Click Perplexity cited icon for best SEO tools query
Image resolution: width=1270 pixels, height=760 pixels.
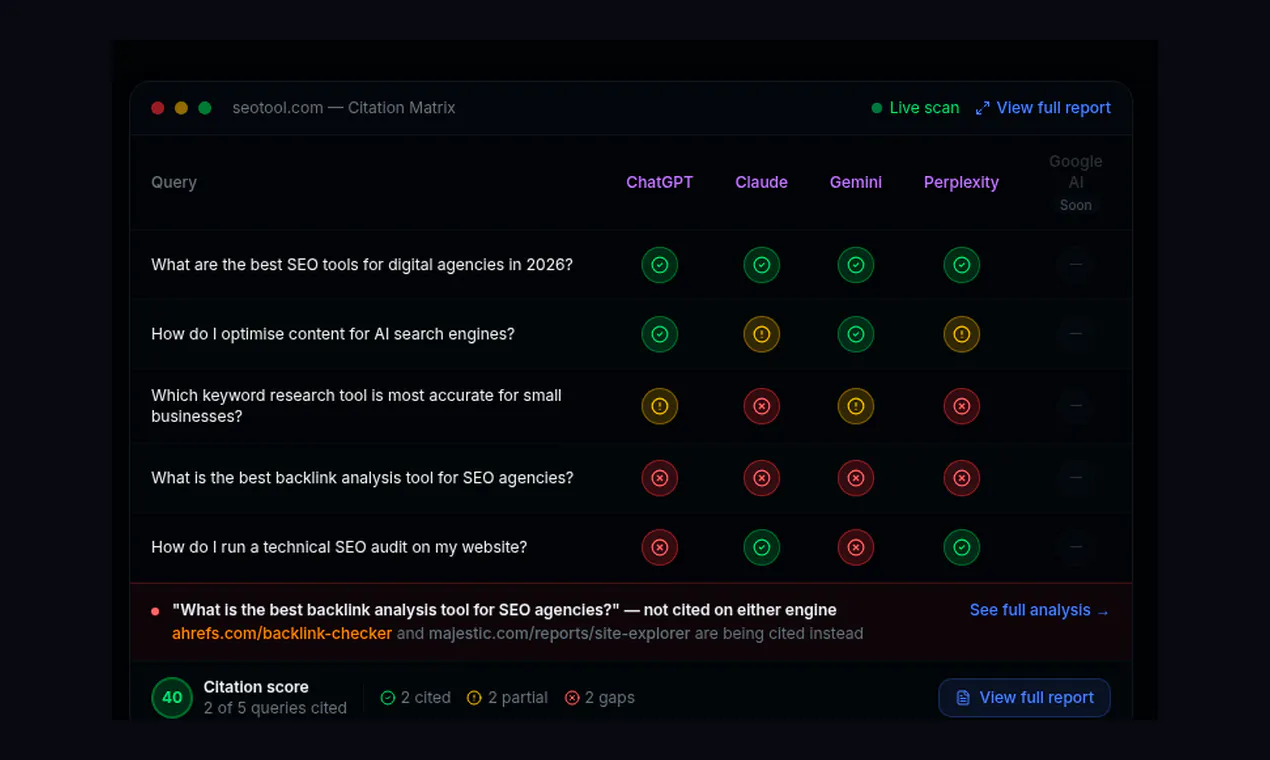(x=961, y=265)
